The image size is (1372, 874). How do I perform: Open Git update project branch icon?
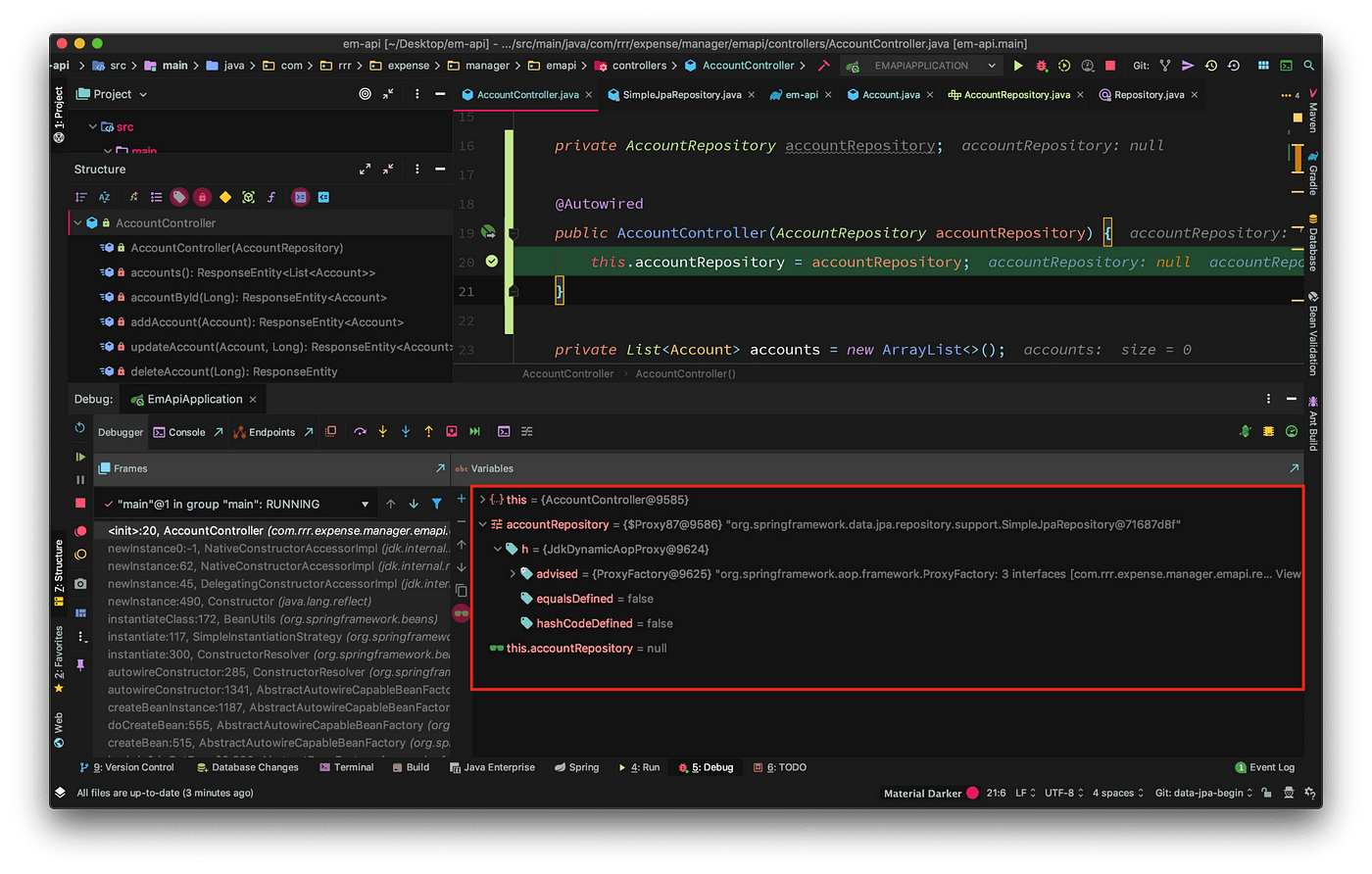(x=1165, y=66)
